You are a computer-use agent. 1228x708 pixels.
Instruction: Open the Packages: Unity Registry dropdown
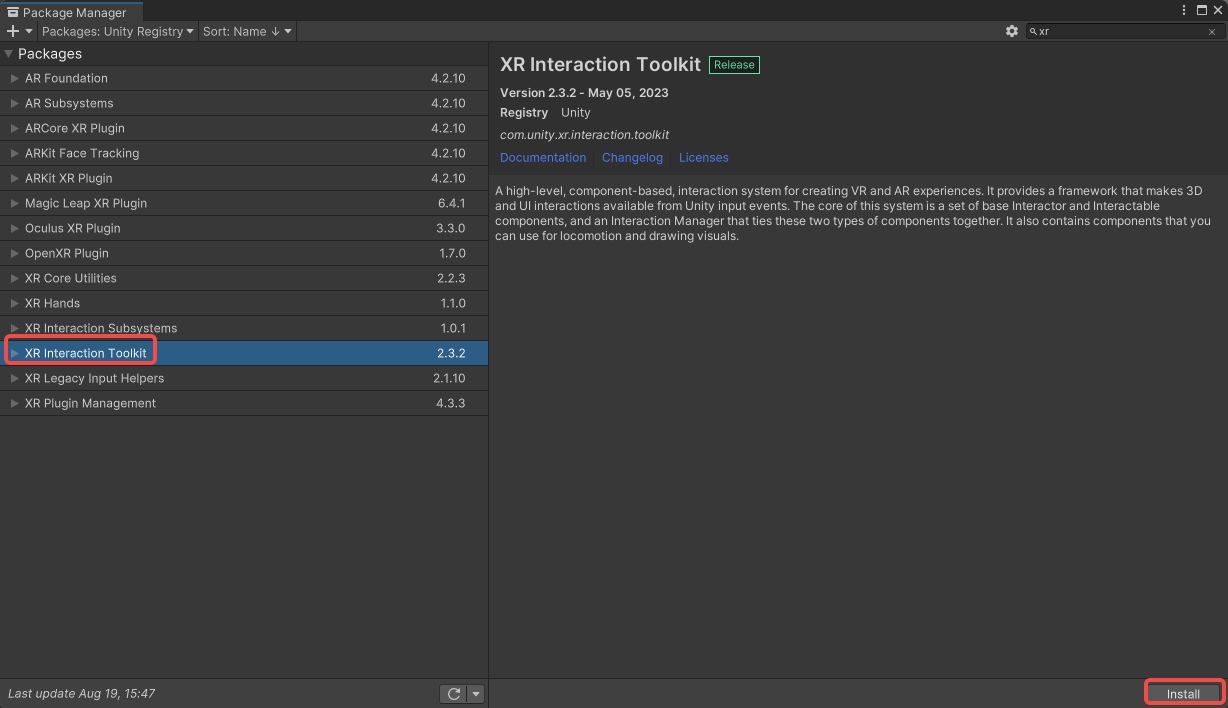click(x=117, y=31)
